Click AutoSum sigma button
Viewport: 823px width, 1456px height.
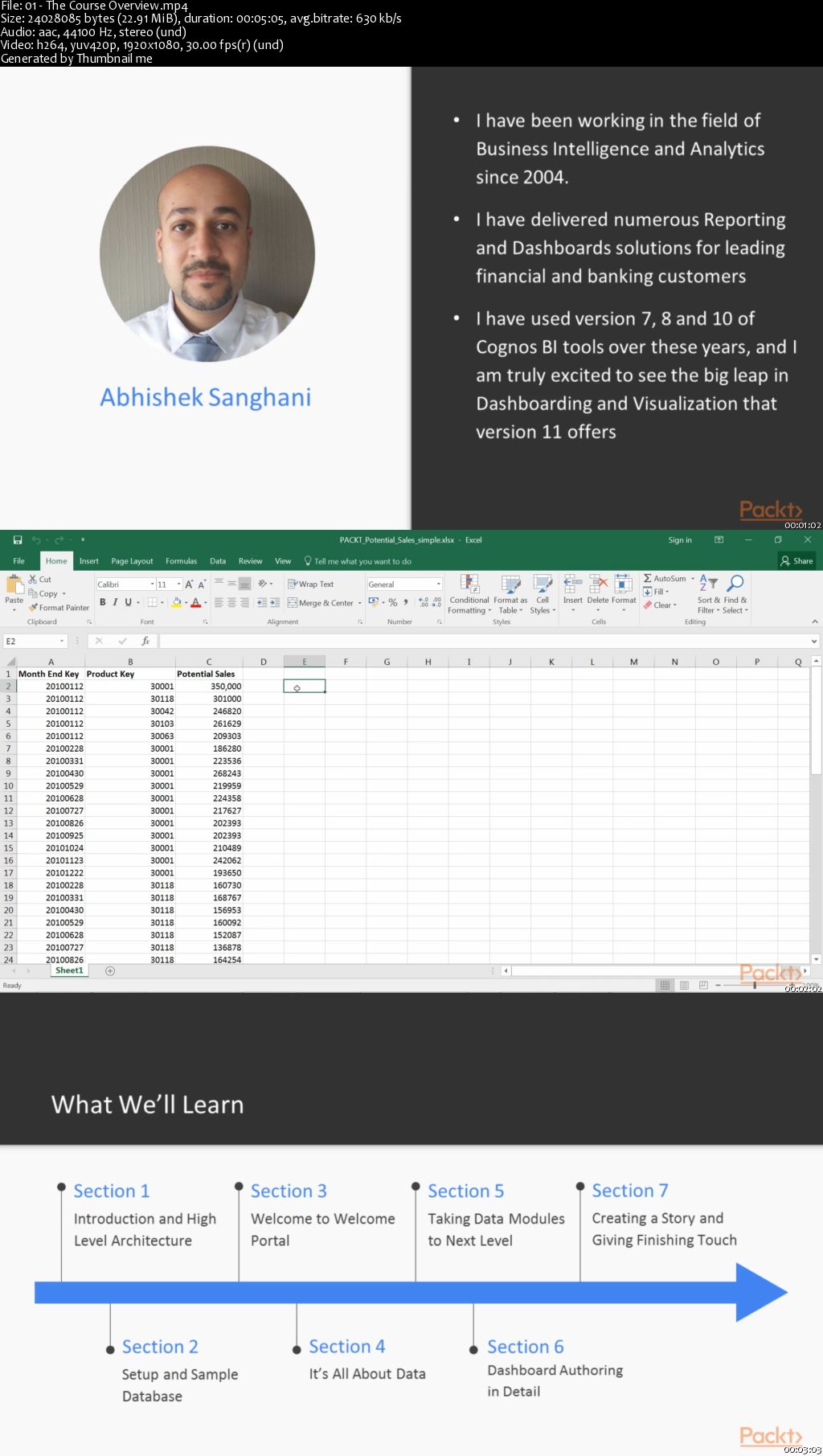pos(664,578)
